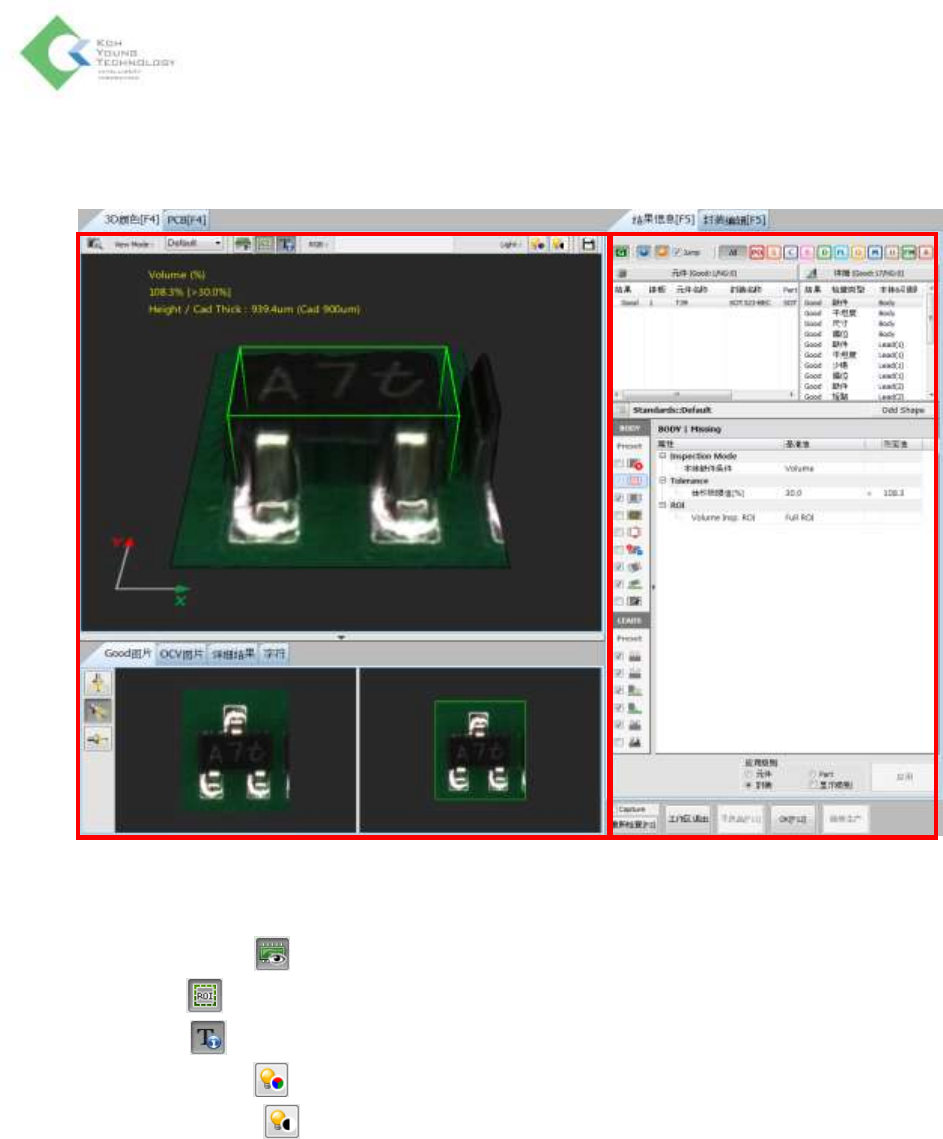Collapse the Inspection Mode group
This screenshot has width=943, height=1139.
click(x=663, y=456)
